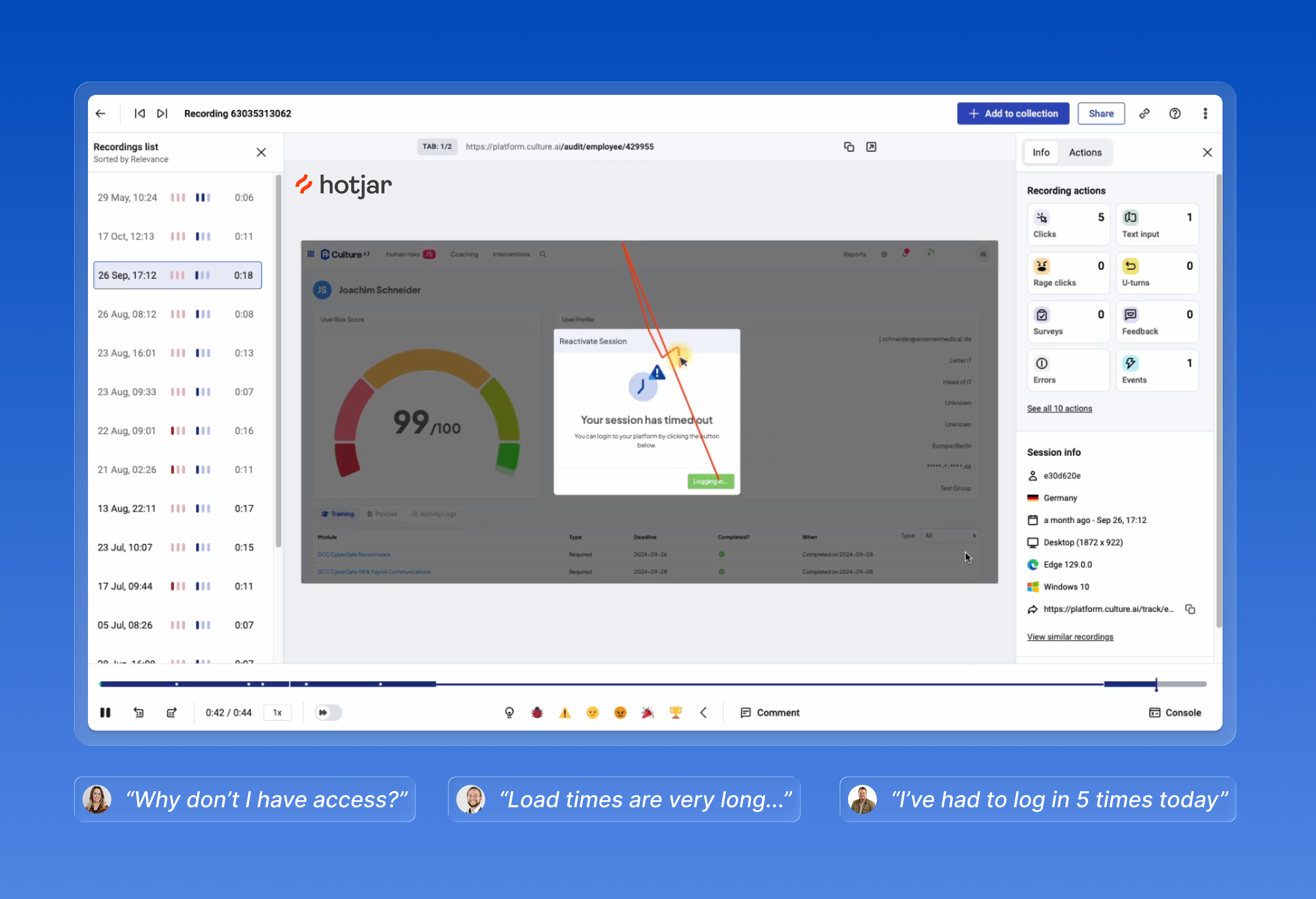The image size is (1316, 899).
Task: Open the page URL in a new window
Action: 871,147
